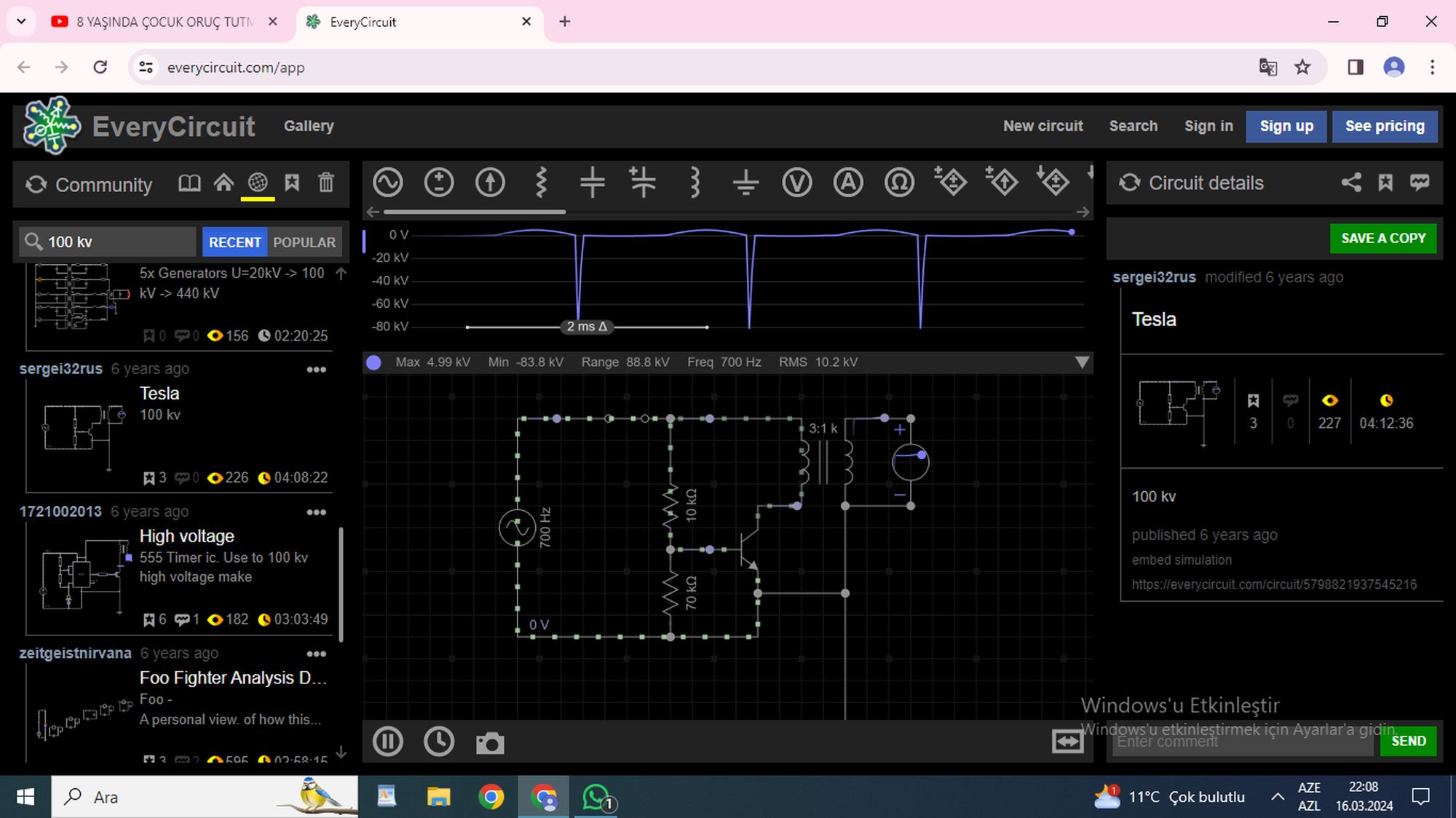Screen dimensions: 1456x818
Task: Click the 2 ms time scale handle
Action: point(587,327)
